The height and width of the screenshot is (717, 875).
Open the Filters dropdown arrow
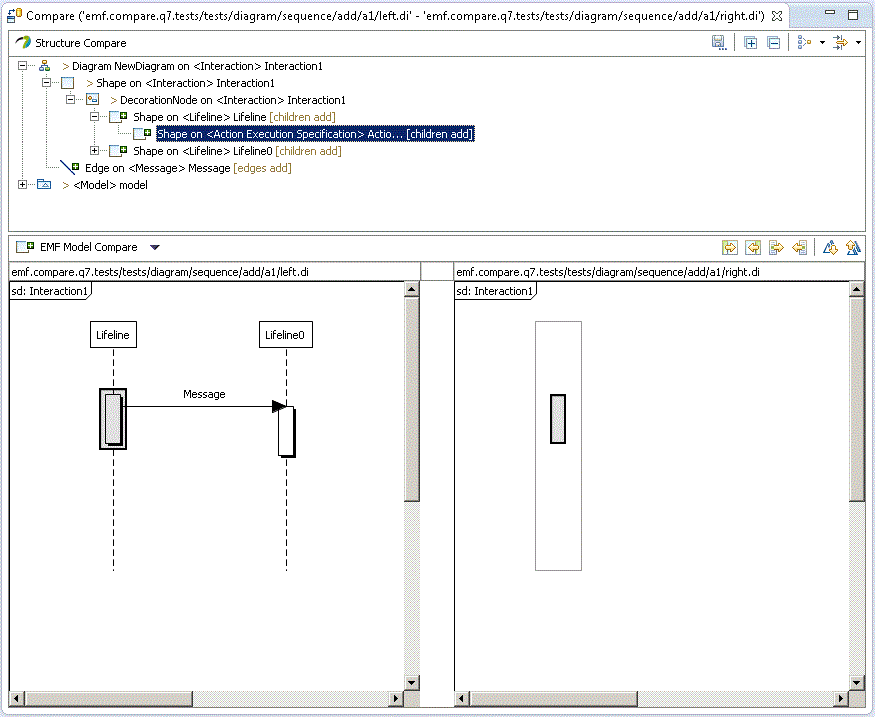pyautogui.click(x=857, y=43)
